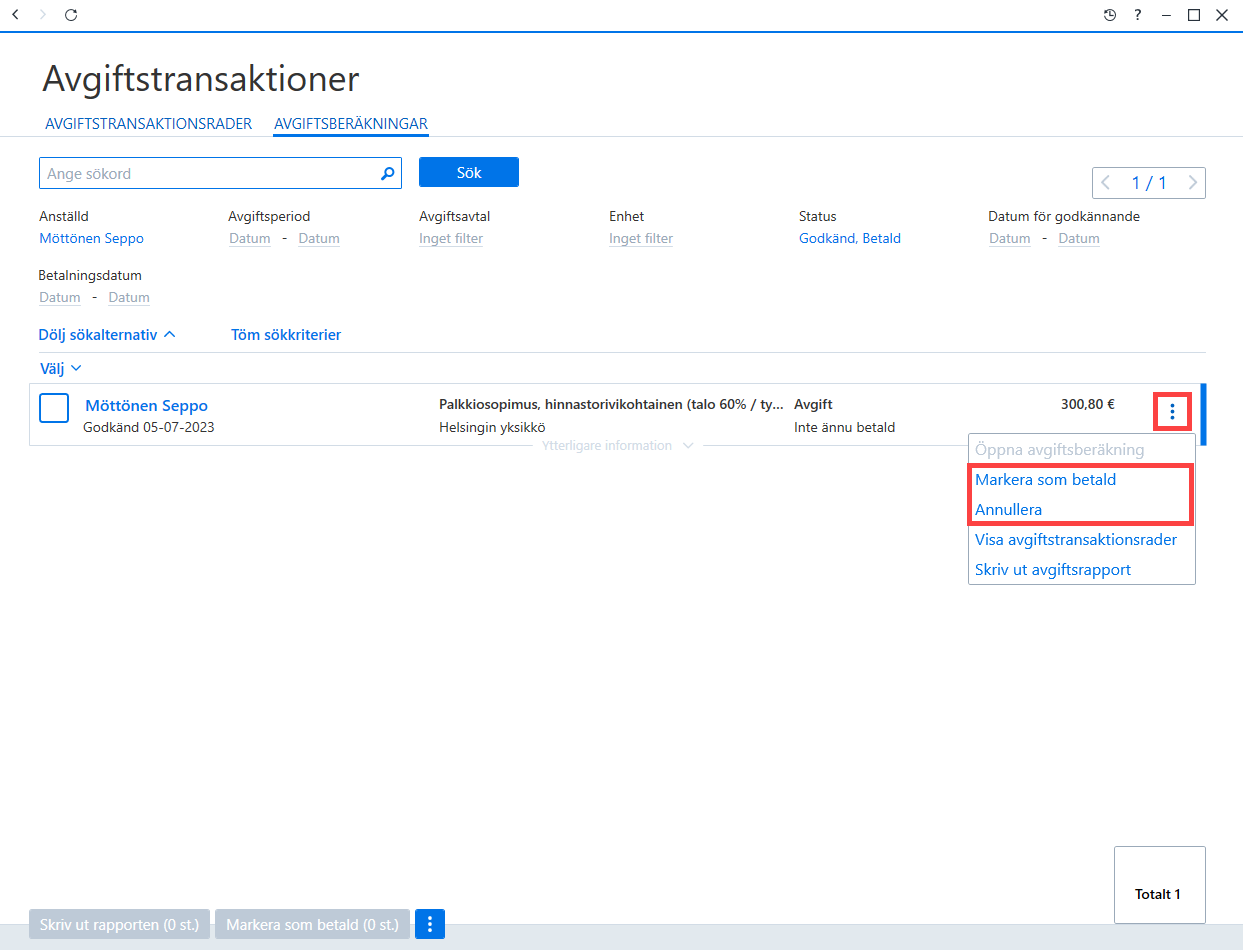Open the history clock icon in title bar
Viewport: 1243px width, 950px height.
click(1110, 15)
